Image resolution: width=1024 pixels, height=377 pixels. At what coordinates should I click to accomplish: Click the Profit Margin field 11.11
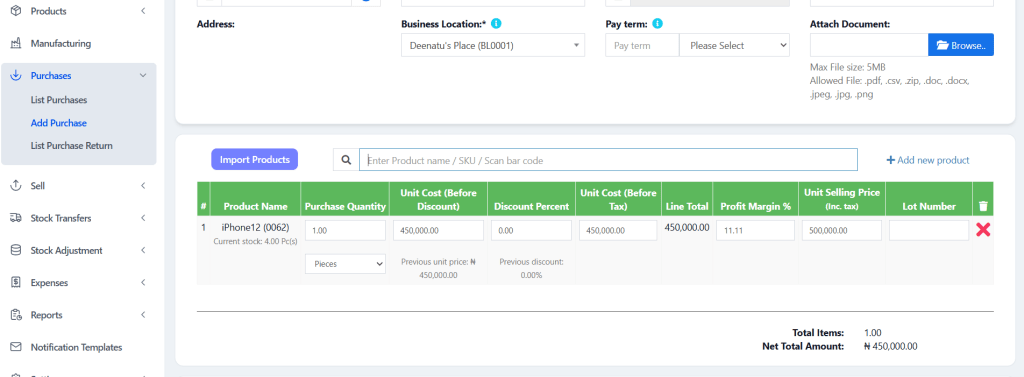click(x=755, y=231)
